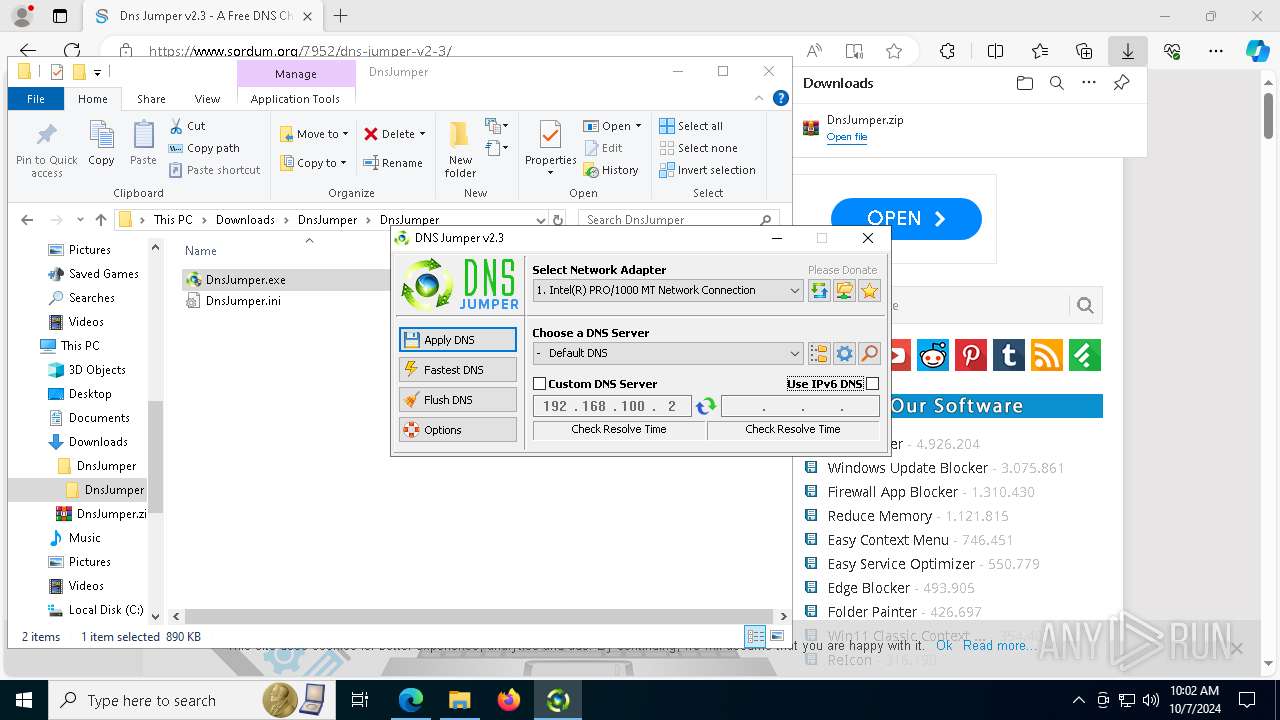Click the Tumblr share icon on the webpage
This screenshot has width=1280, height=720.
1009,355
